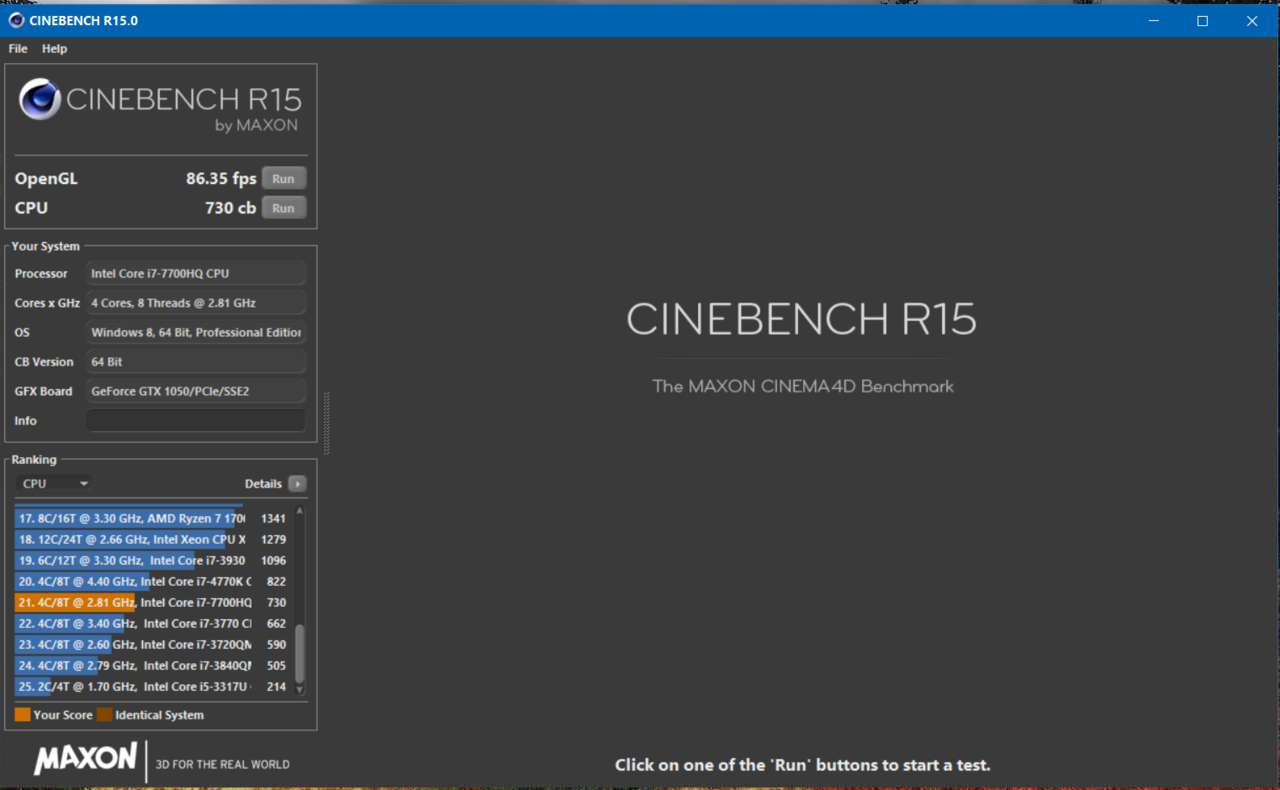Select ranking row 18 Intel Xeon CPU
Image resolution: width=1280 pixels, height=790 pixels.
pyautogui.click(x=152, y=540)
